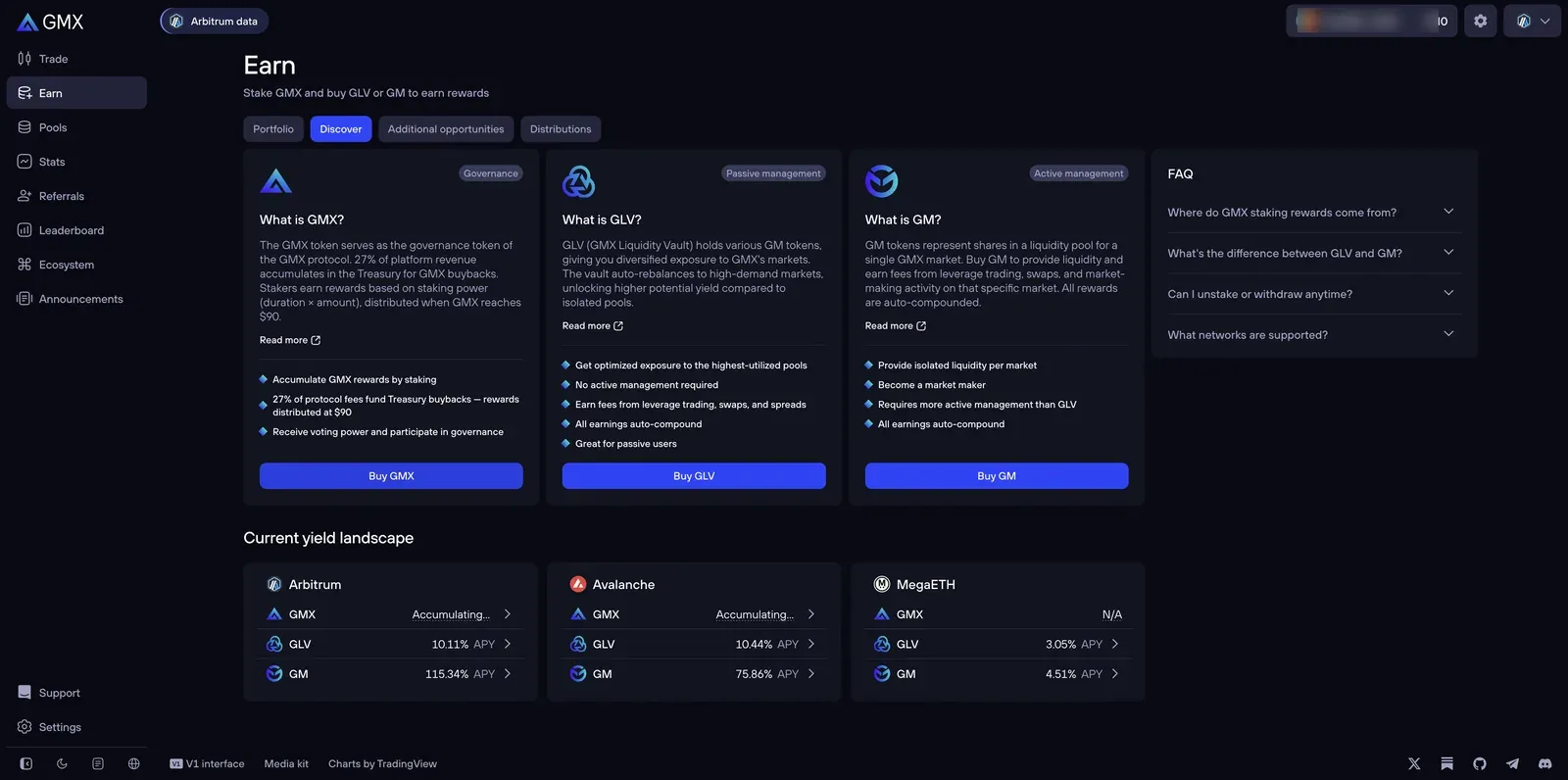Open the Discord link icon

click(1545, 763)
